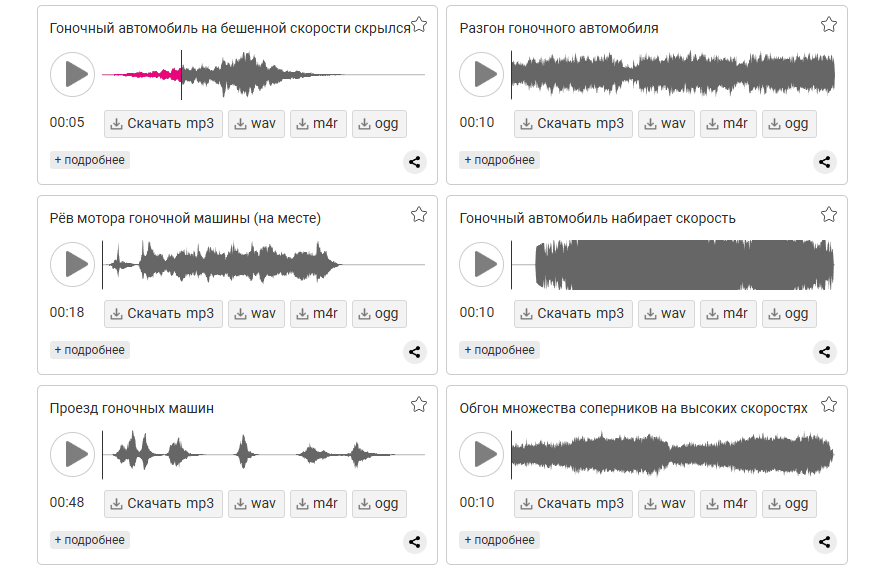
Task: Seek within the pink «бешенной скорости» waveform
Action: point(140,74)
